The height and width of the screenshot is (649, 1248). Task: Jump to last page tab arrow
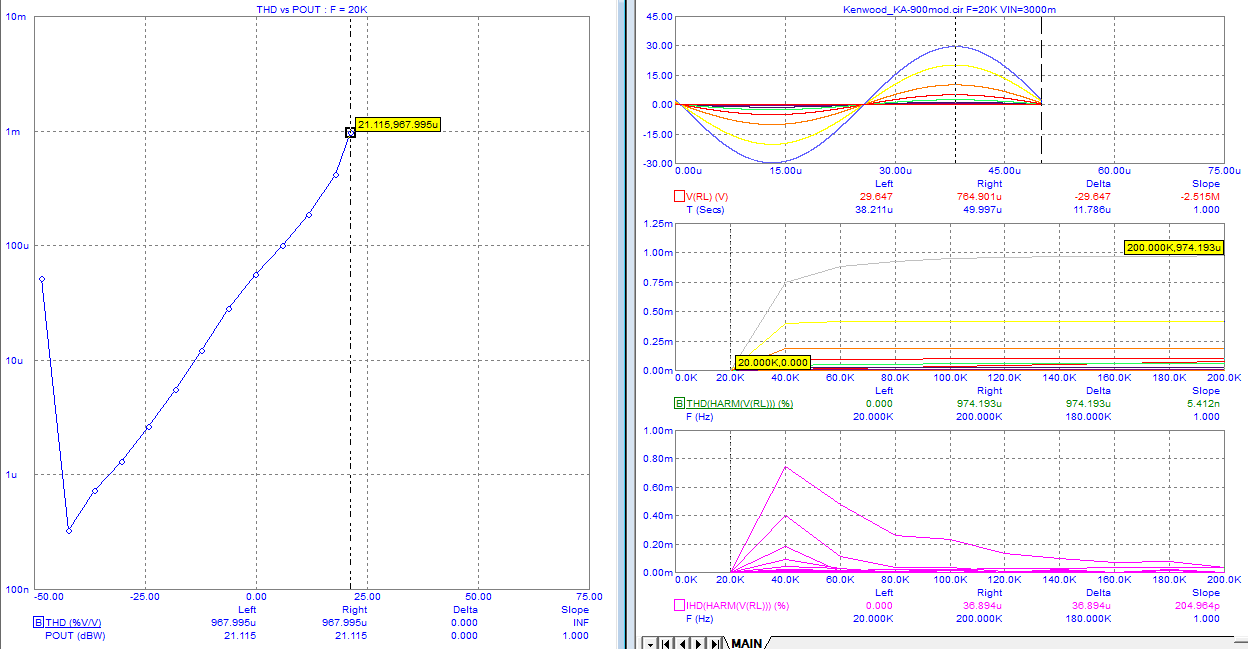coord(714,643)
